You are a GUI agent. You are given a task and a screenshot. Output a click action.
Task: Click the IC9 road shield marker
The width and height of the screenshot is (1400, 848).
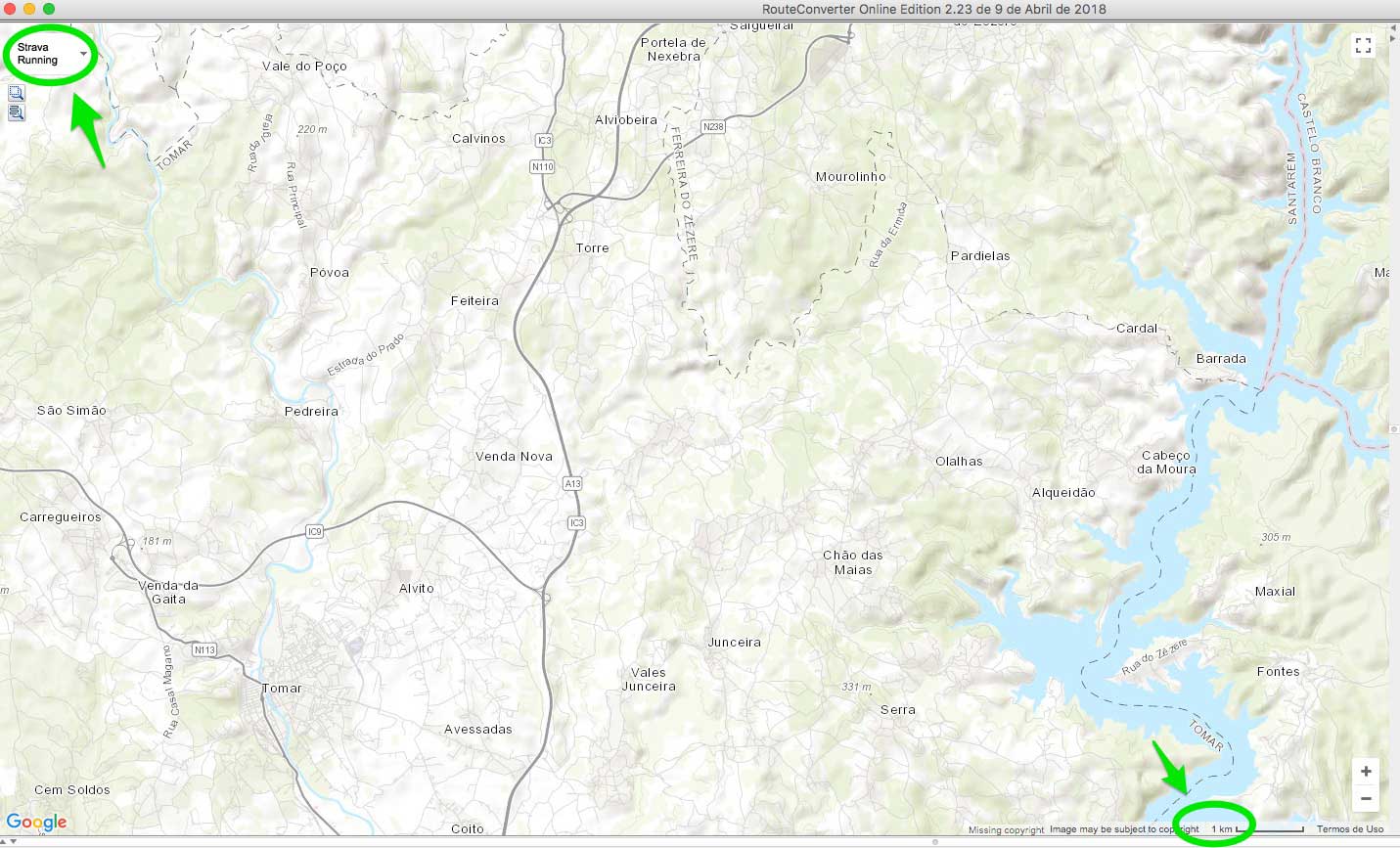tap(314, 531)
